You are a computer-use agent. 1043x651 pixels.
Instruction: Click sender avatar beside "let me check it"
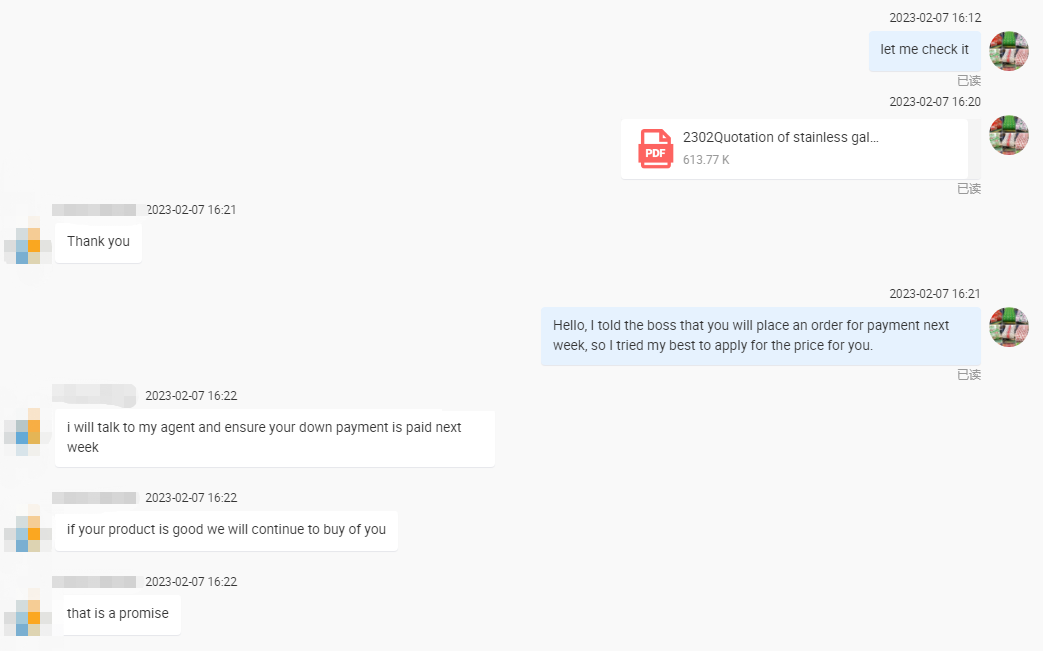pyautogui.click(x=1009, y=51)
